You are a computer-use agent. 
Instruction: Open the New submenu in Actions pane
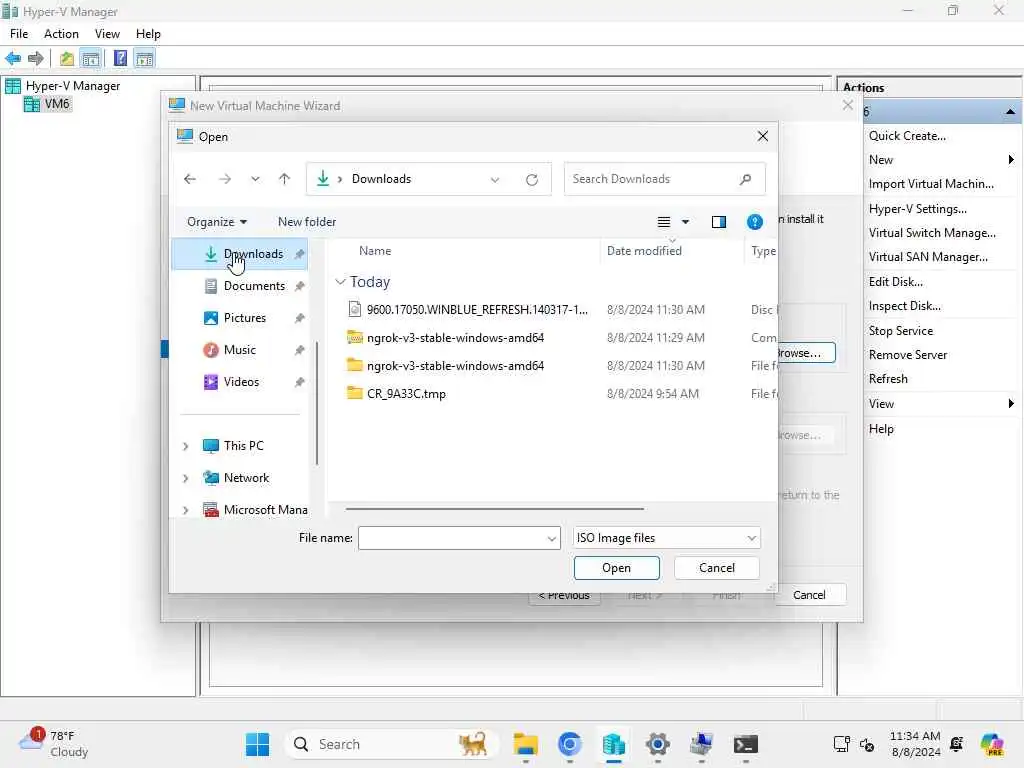[940, 160]
